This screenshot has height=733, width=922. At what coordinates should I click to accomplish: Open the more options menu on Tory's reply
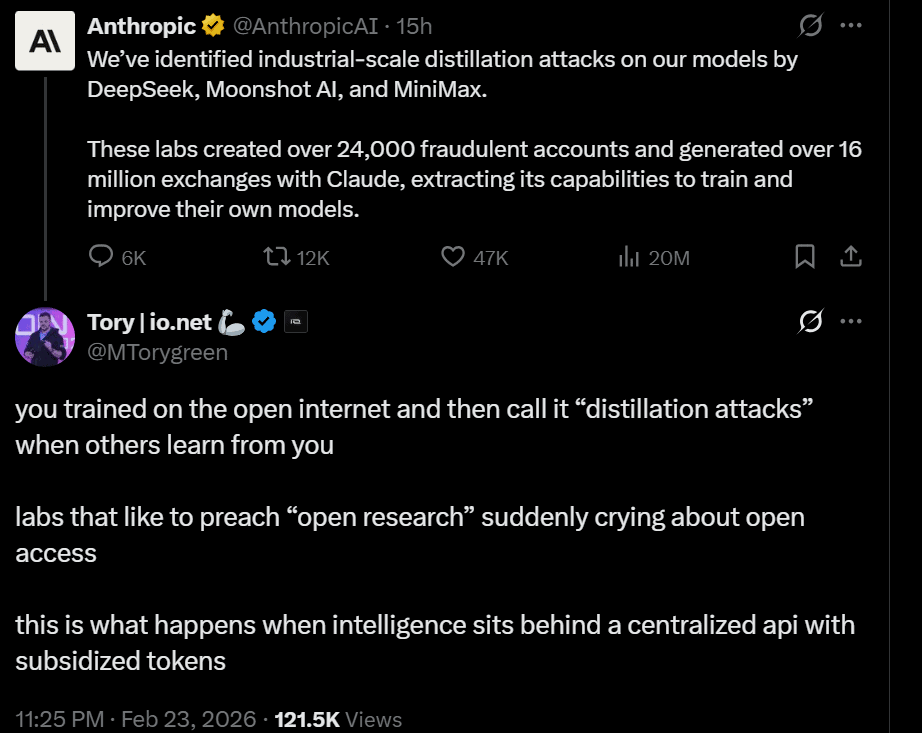[x=851, y=321]
